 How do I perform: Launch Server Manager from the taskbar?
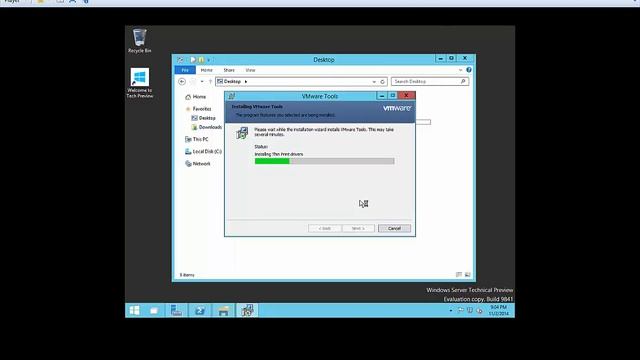coord(176,311)
